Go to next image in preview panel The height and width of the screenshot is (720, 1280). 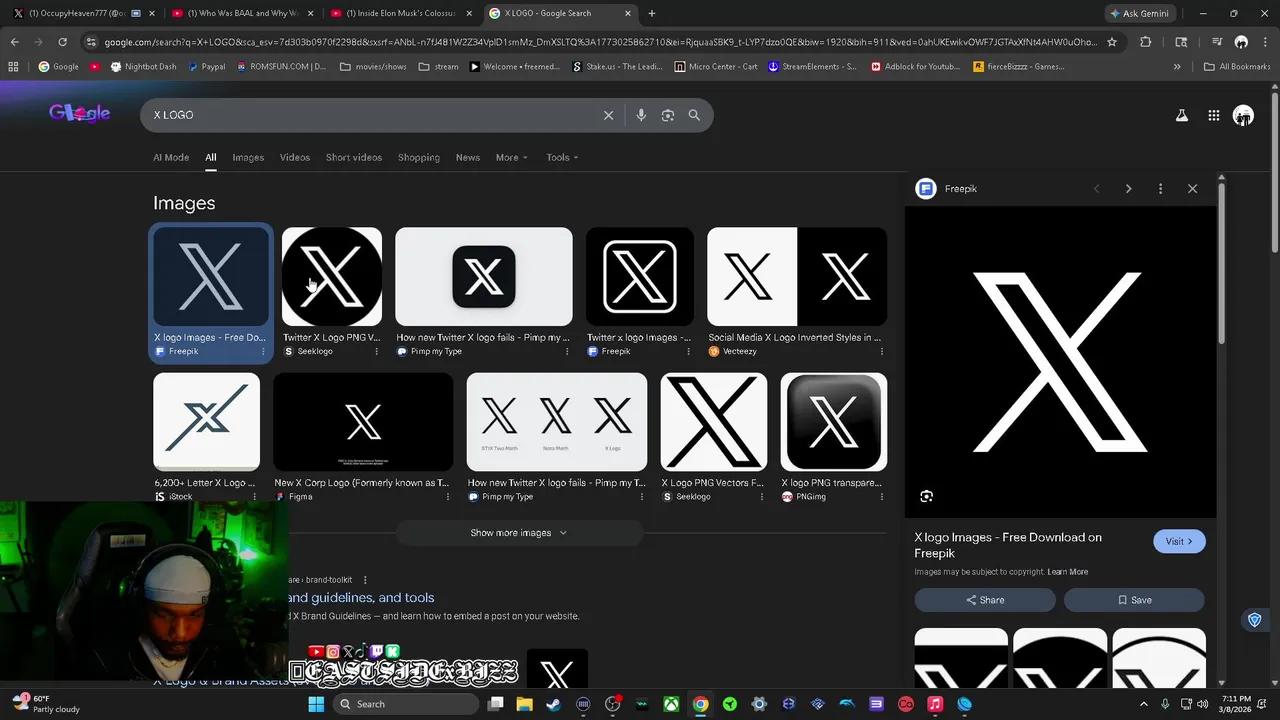pos(1128,188)
